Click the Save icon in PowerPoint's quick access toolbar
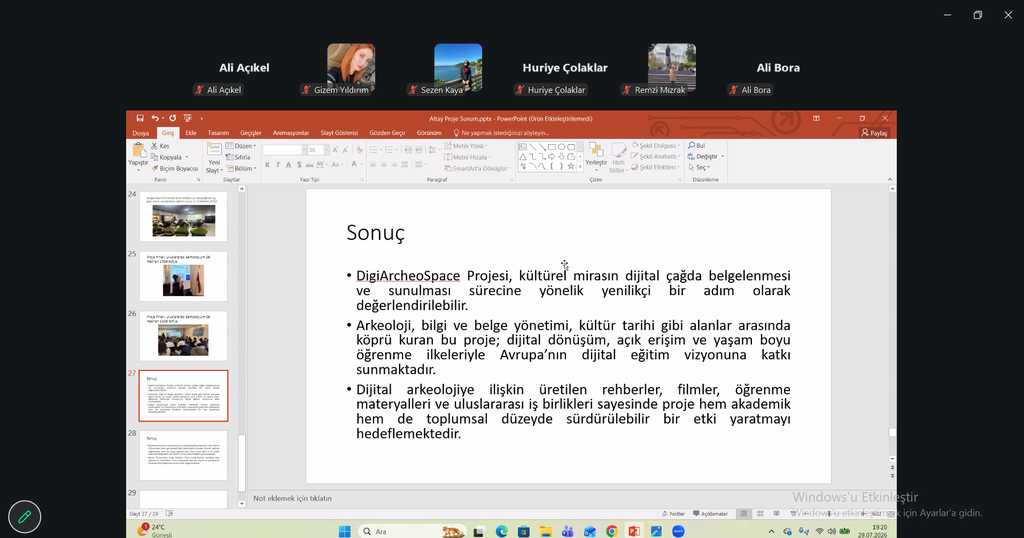The image size is (1024, 538). pyautogui.click(x=140, y=118)
